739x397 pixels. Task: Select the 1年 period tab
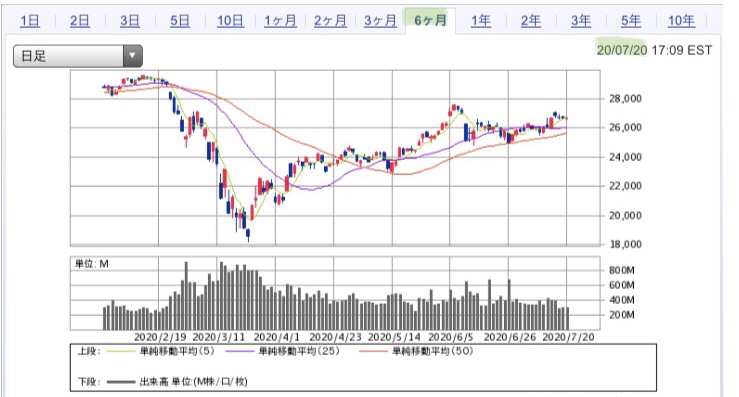point(481,21)
